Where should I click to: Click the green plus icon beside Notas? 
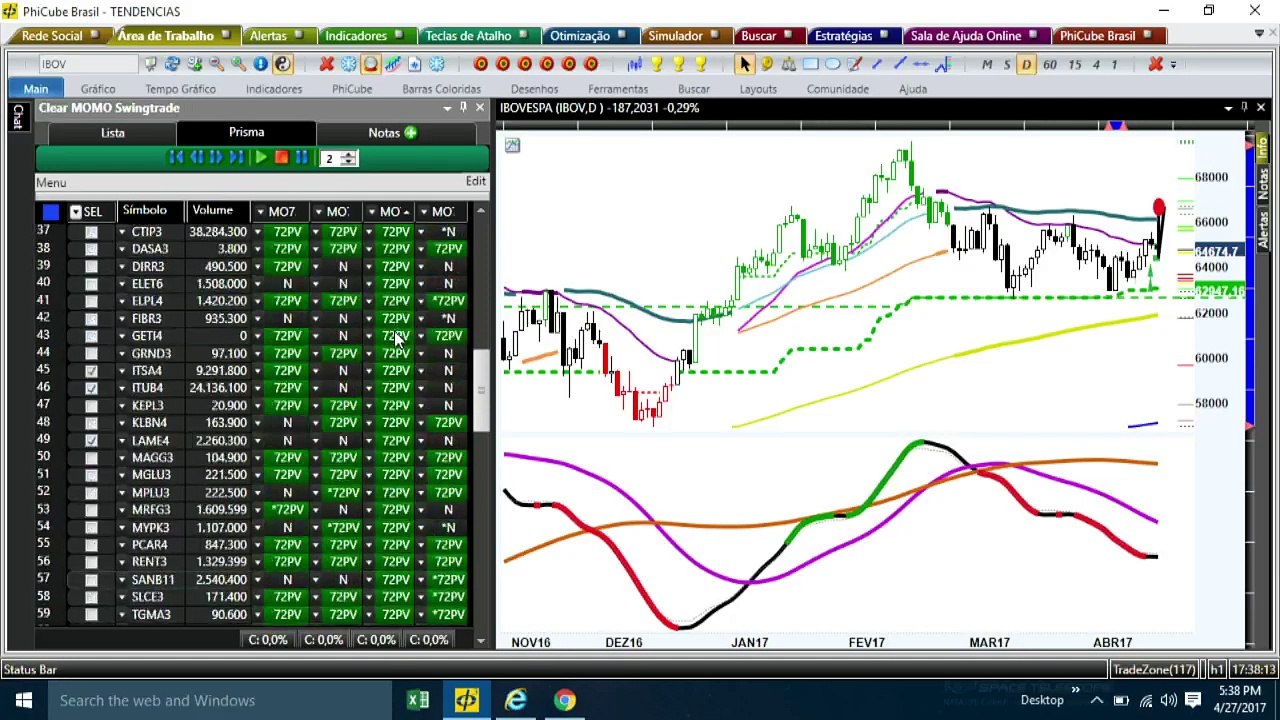click(411, 132)
